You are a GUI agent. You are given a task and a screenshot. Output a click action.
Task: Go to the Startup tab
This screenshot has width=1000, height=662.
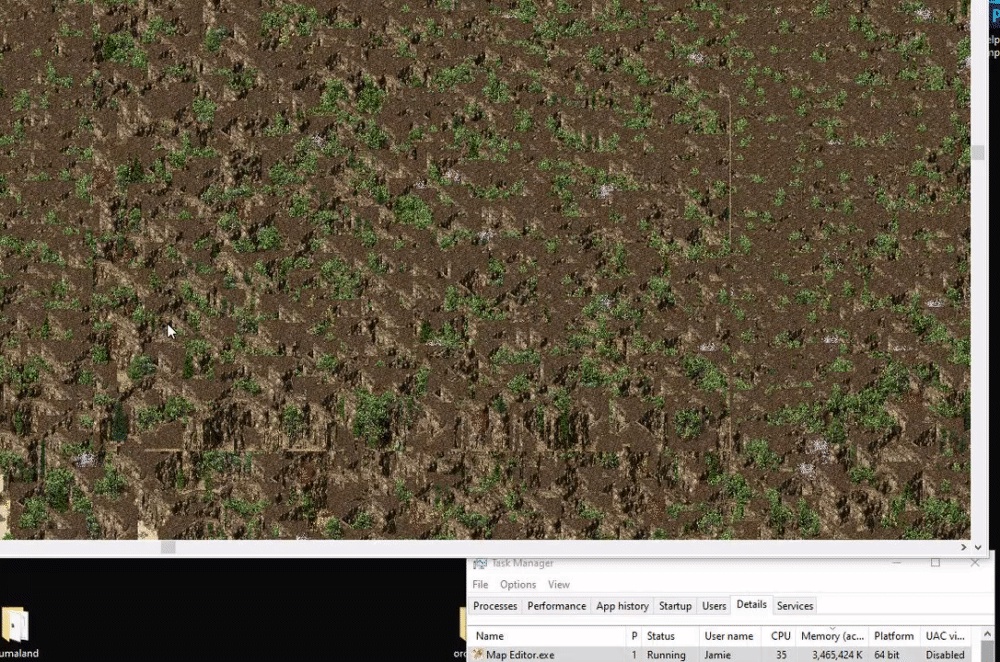tap(675, 606)
